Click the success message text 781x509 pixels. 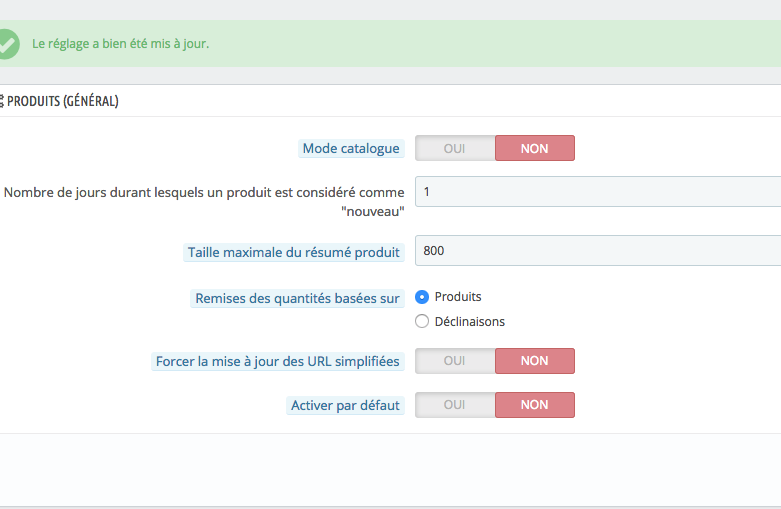121,44
